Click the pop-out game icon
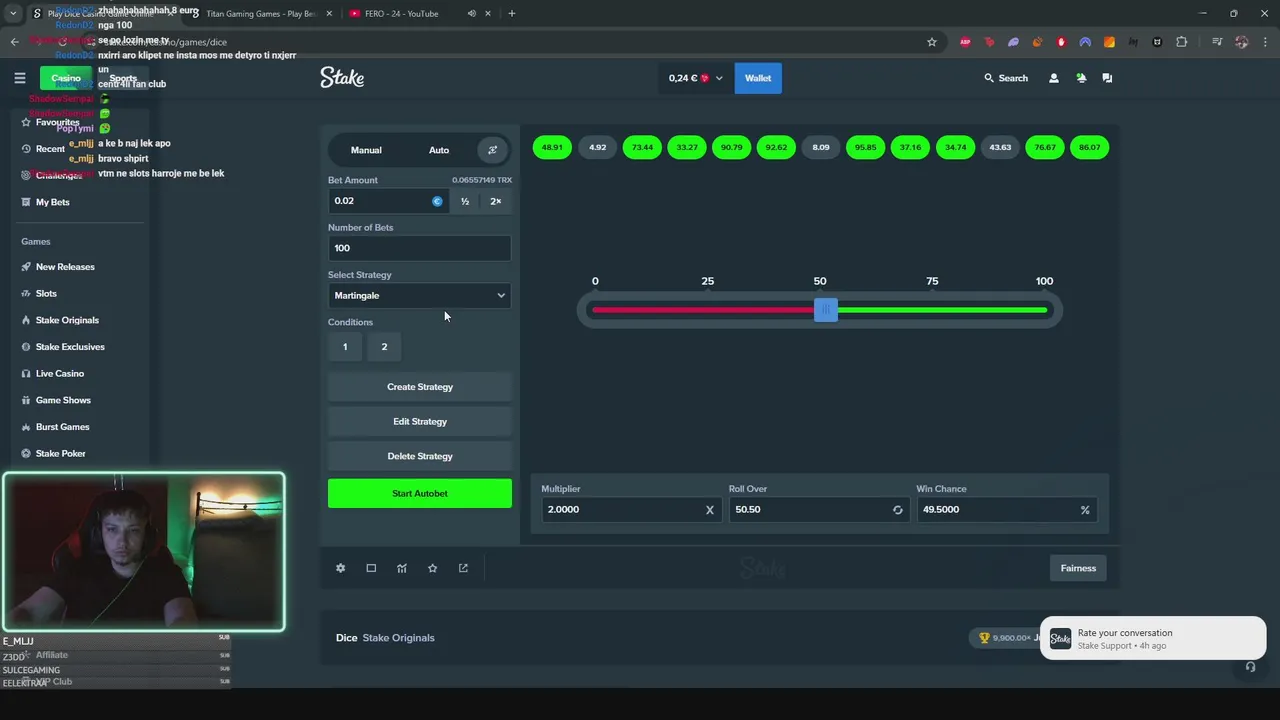1280x720 pixels. tap(463, 568)
